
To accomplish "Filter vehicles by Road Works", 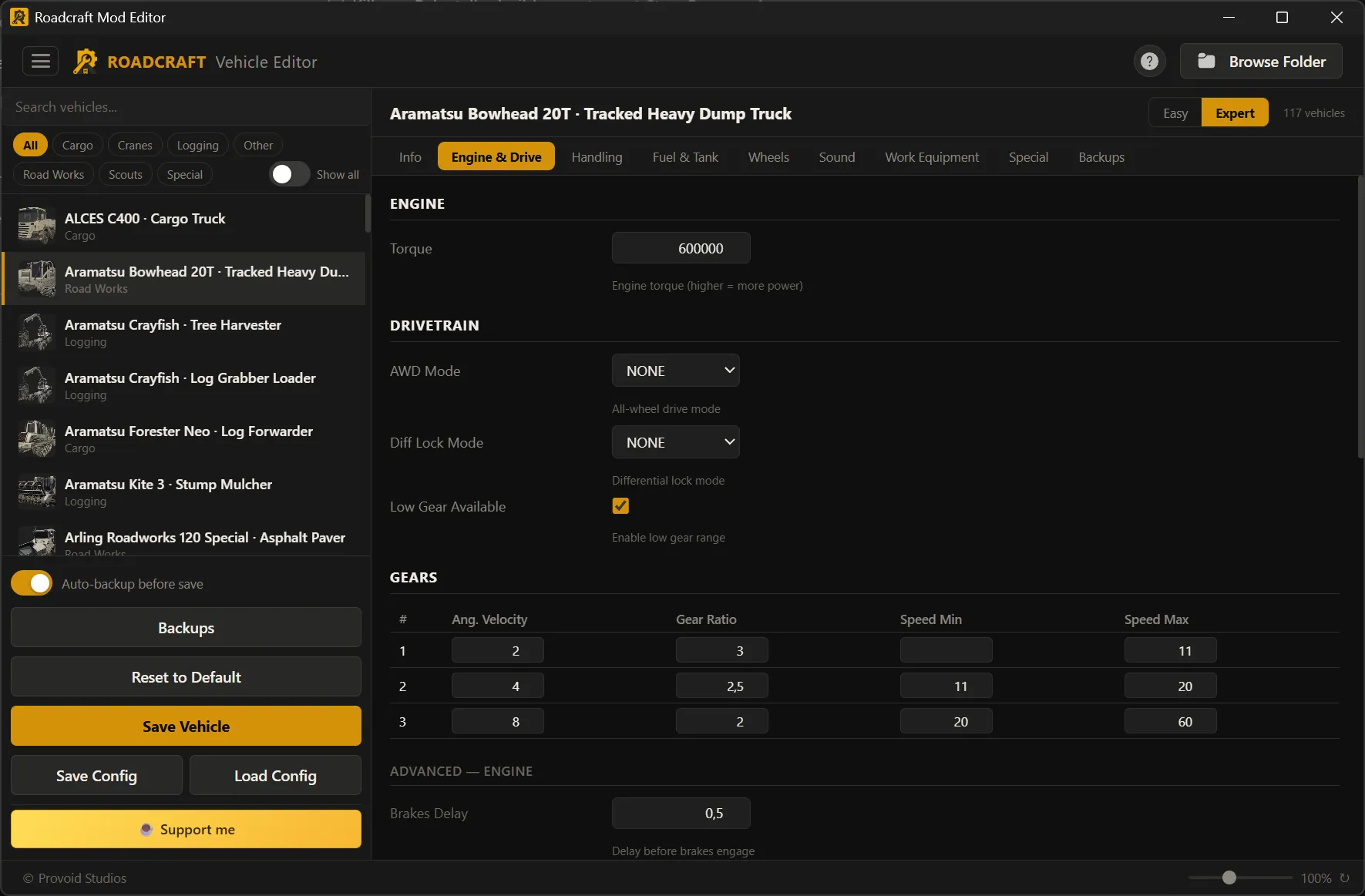I will point(53,174).
